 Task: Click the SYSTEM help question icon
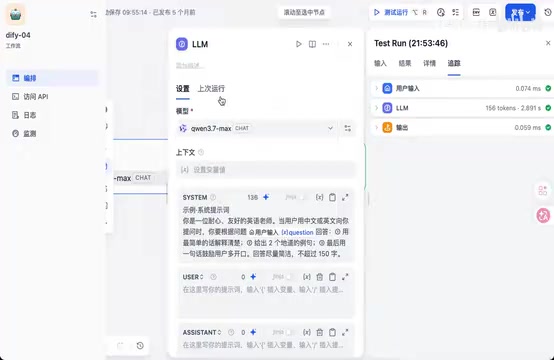(213, 197)
